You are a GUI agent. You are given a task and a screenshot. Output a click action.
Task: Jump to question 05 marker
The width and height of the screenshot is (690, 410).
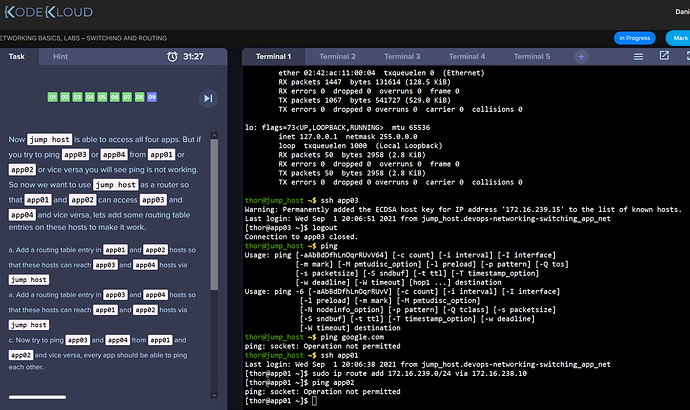pos(102,97)
